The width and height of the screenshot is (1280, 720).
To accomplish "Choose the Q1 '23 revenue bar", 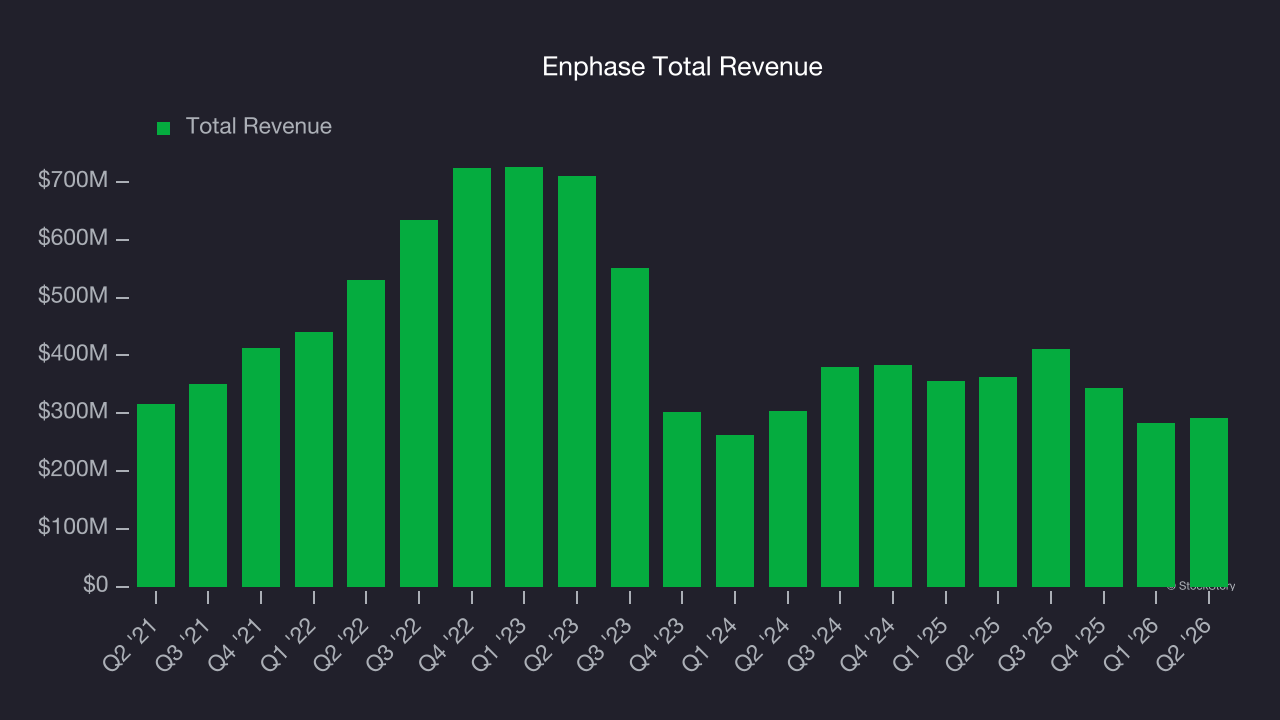I will pyautogui.click(x=524, y=377).
